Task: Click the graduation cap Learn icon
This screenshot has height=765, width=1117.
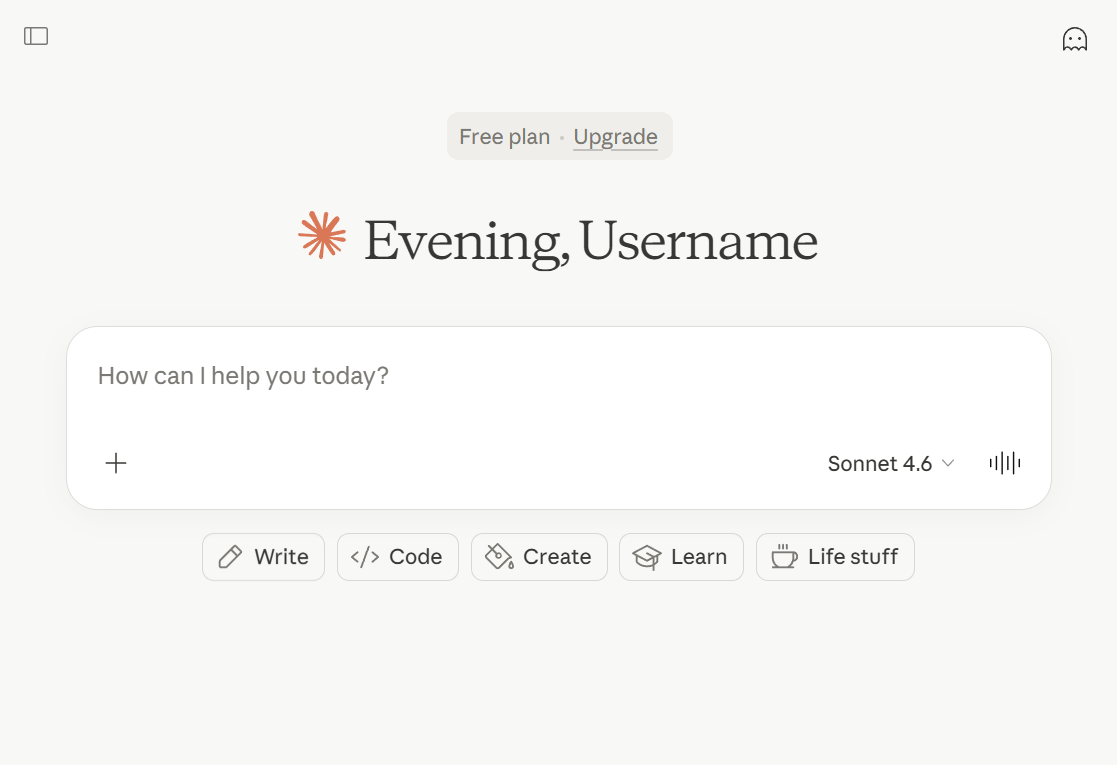Action: click(x=647, y=556)
